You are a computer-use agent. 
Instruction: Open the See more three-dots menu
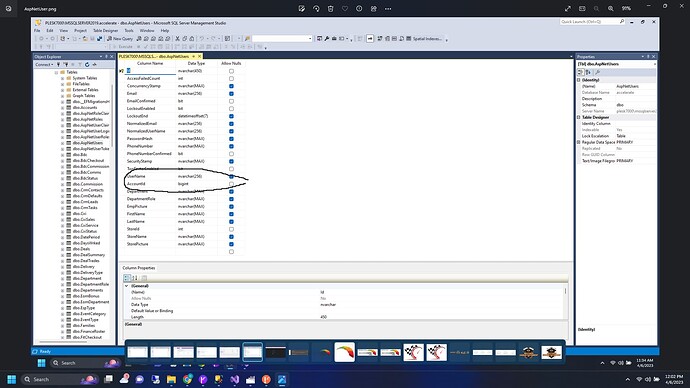(x=388, y=8)
